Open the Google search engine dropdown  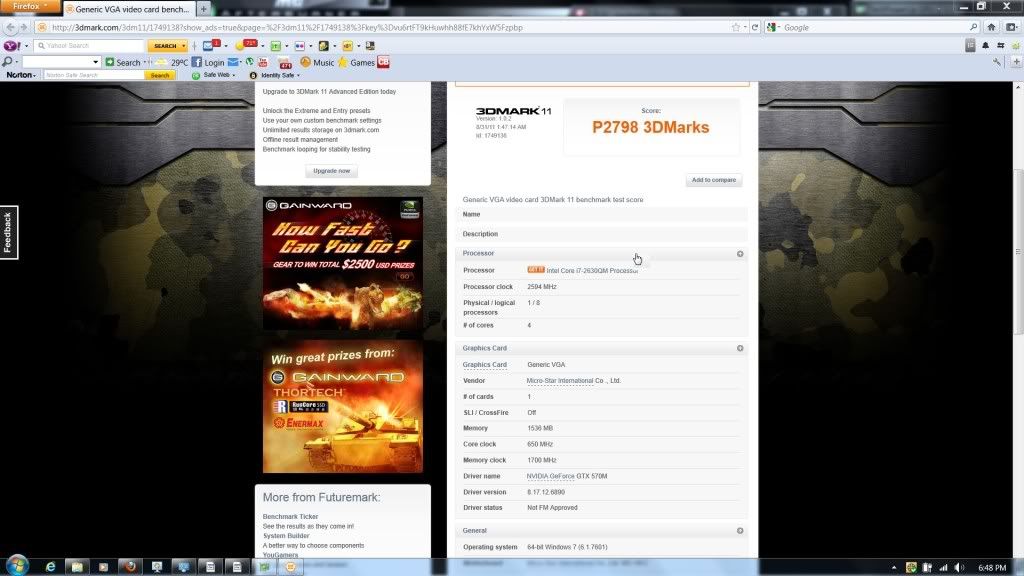click(x=774, y=27)
